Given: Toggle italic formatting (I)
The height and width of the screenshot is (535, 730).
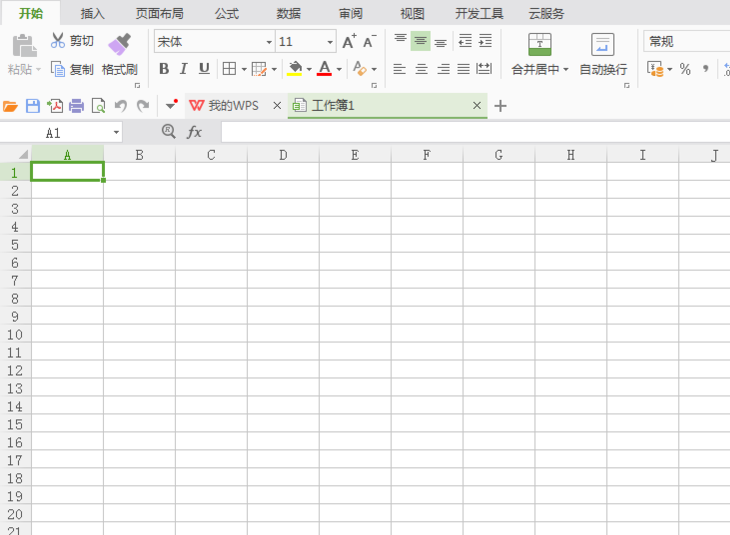Looking at the screenshot, I should (x=184, y=69).
